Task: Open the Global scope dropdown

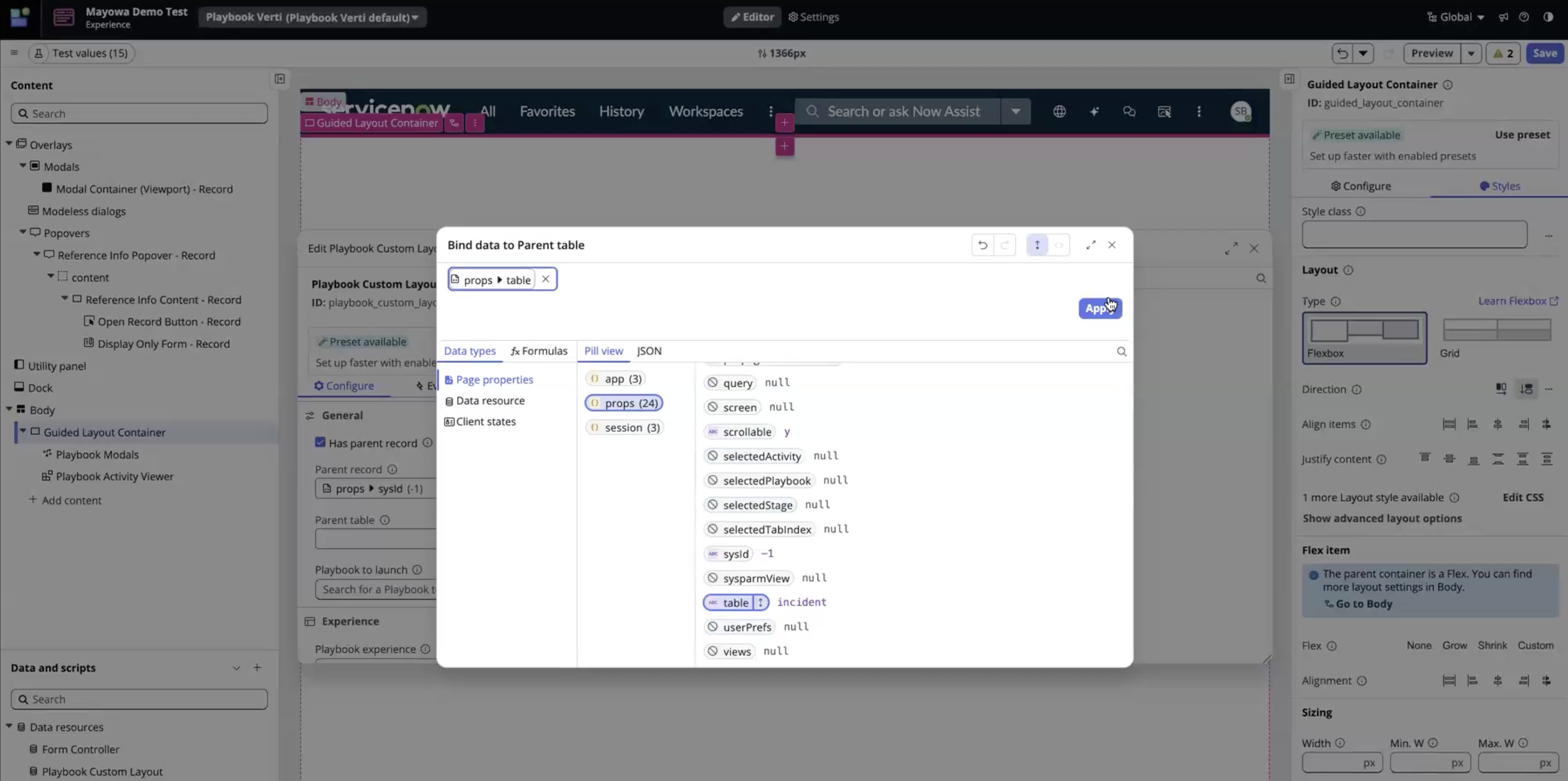Action: (x=1456, y=17)
